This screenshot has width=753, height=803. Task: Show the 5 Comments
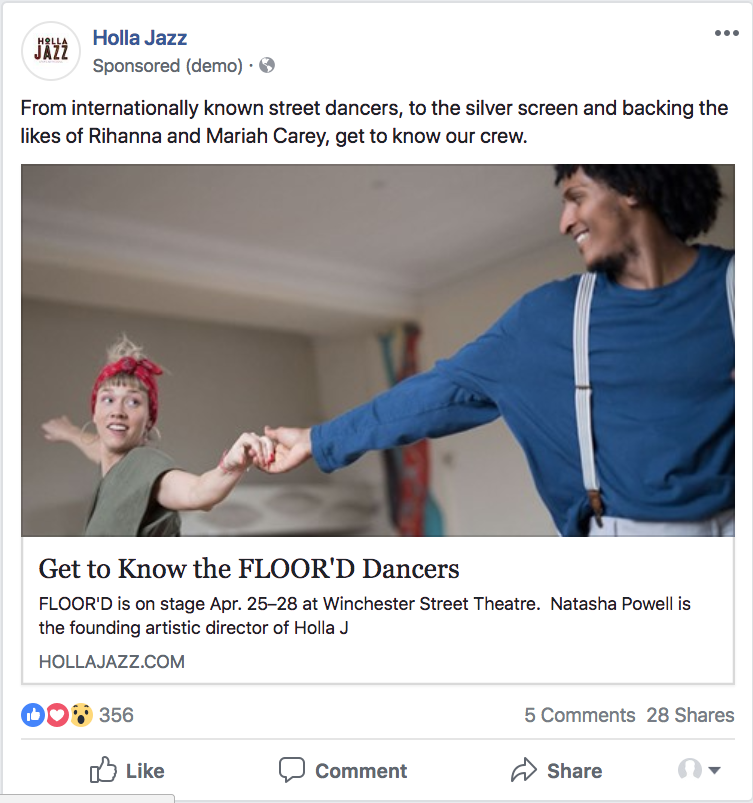click(x=579, y=715)
